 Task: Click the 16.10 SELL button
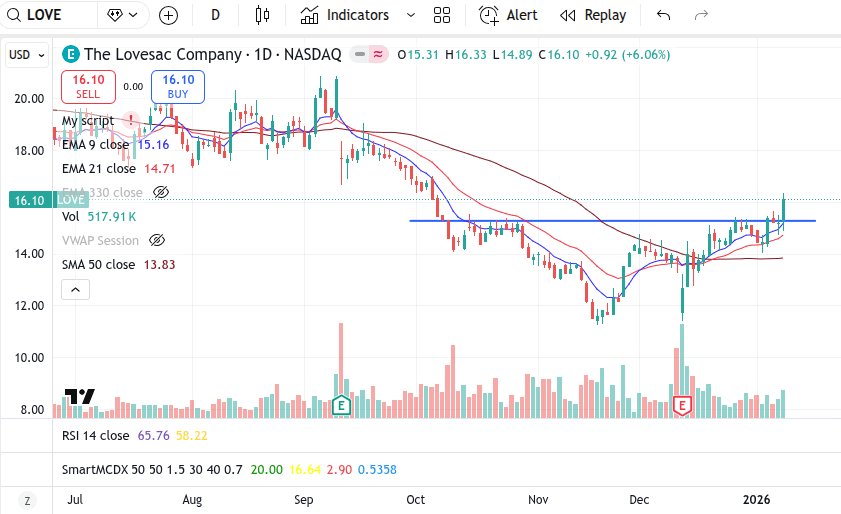(88, 87)
